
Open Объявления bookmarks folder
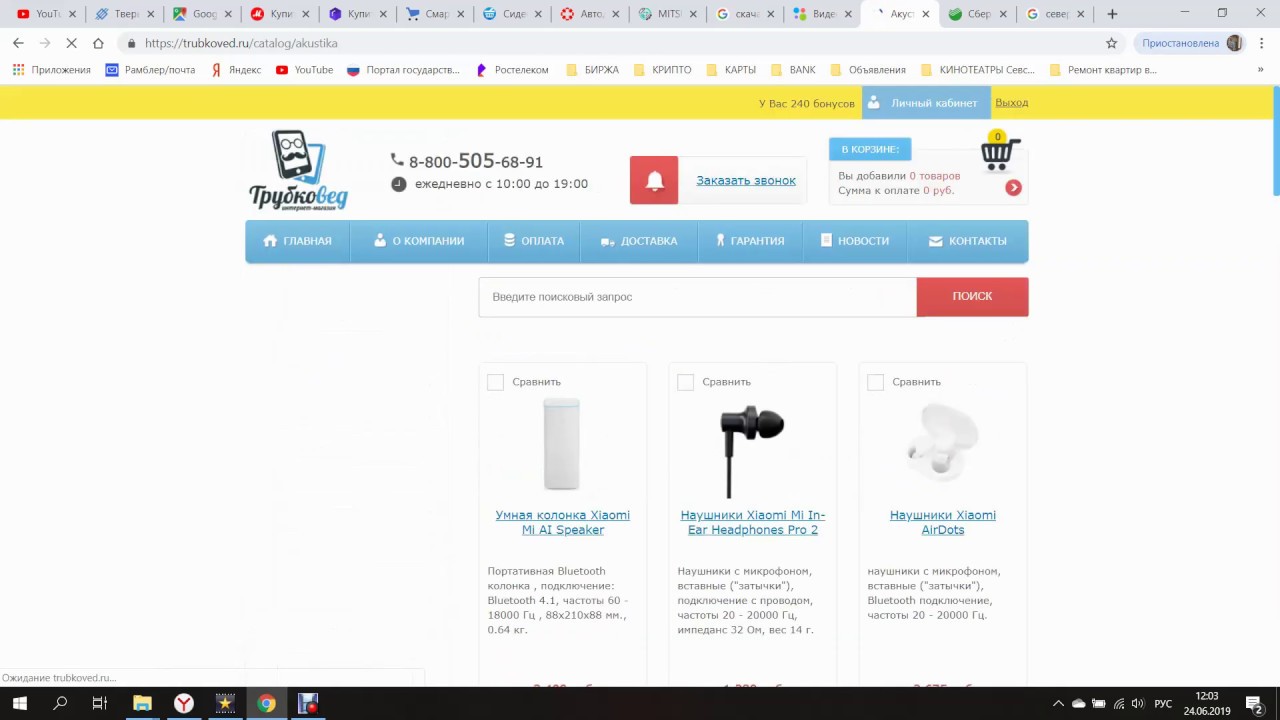(x=867, y=70)
